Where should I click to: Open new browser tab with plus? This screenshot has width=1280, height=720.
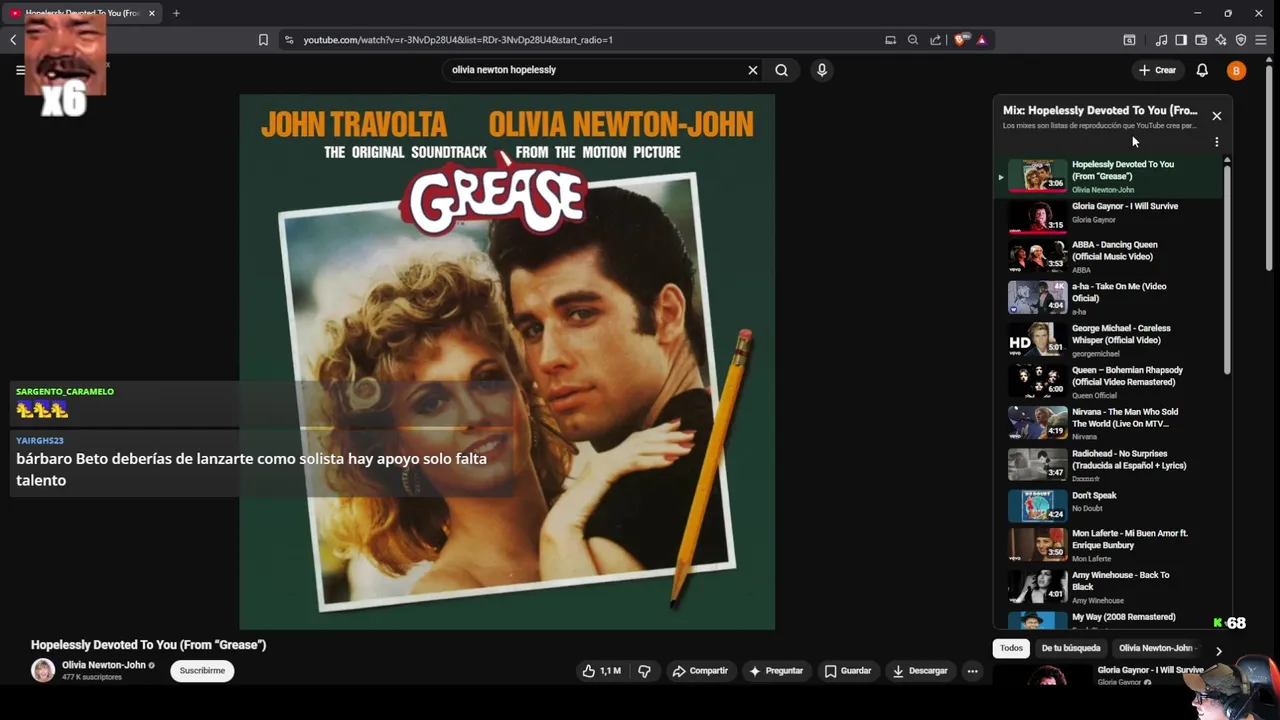176,13
